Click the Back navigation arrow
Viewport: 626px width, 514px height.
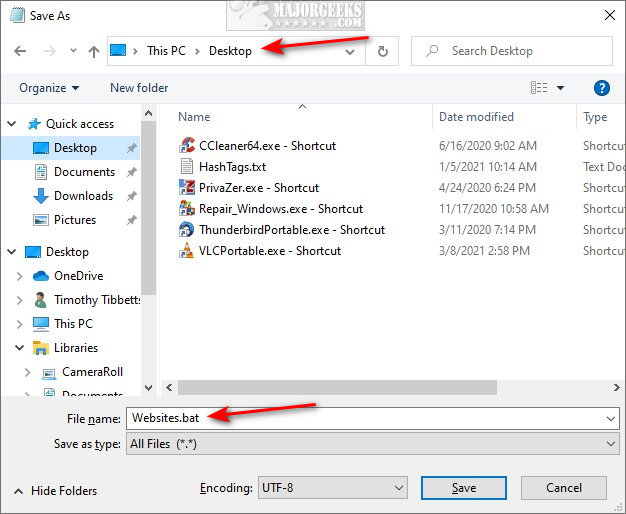click(x=19, y=51)
